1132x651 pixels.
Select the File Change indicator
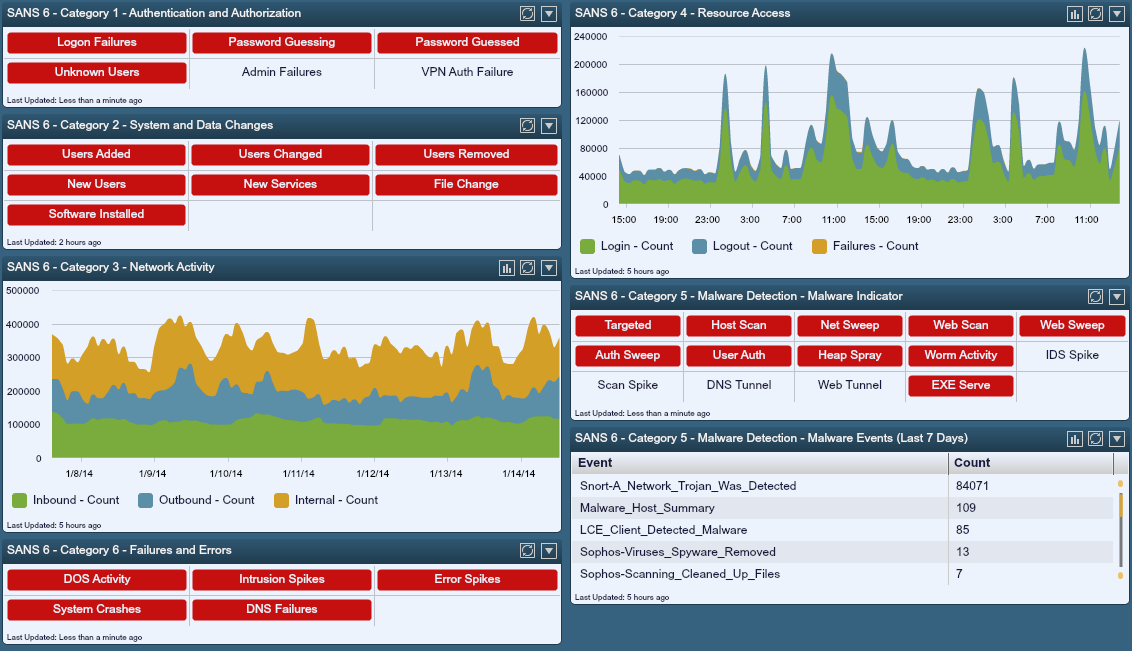pos(466,184)
